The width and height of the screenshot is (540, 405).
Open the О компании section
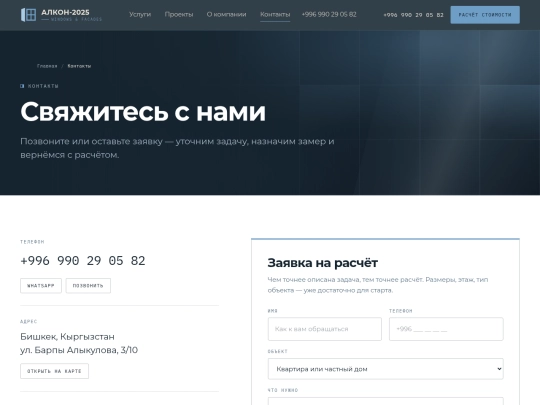tap(226, 14)
